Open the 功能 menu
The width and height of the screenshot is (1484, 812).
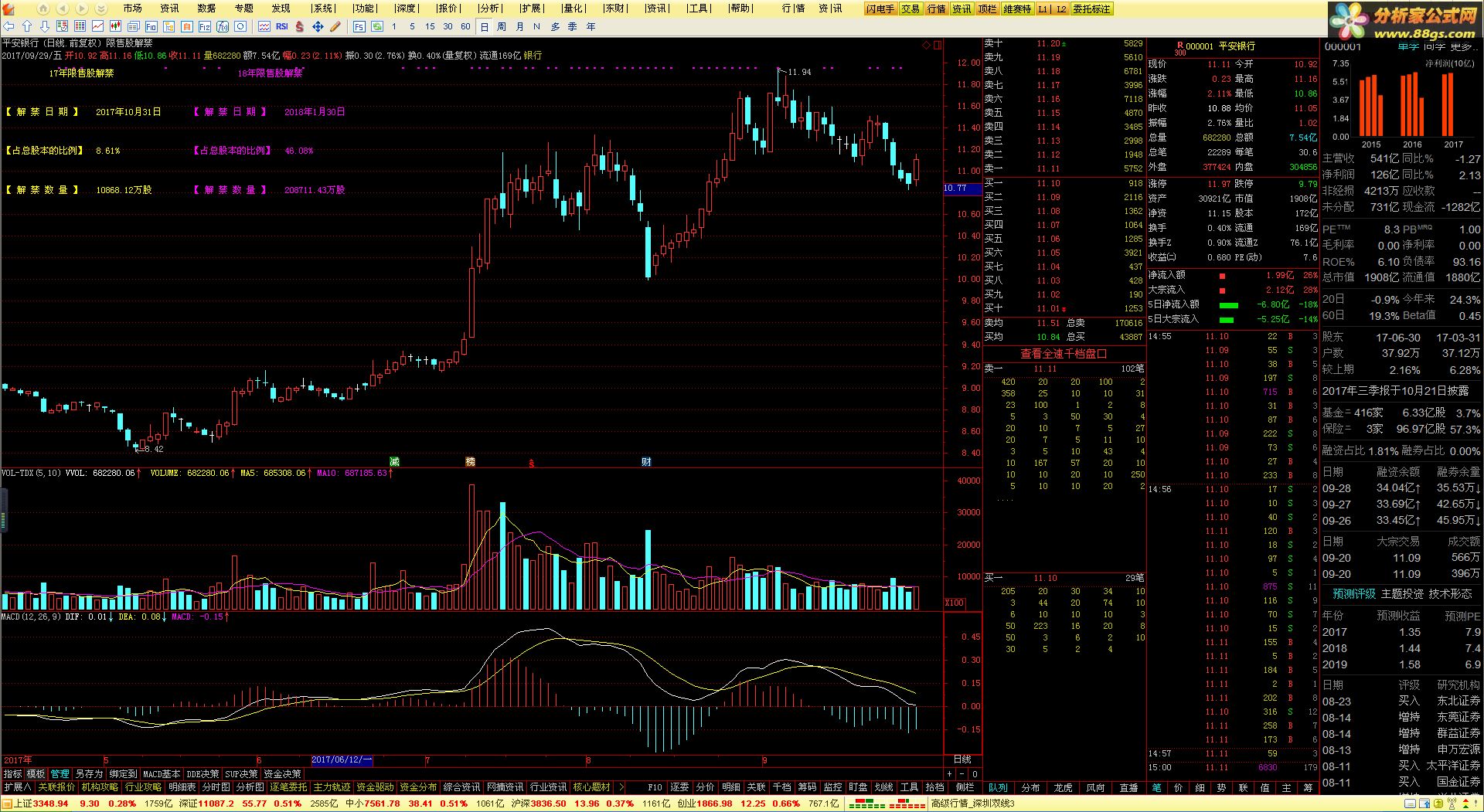pos(365,8)
